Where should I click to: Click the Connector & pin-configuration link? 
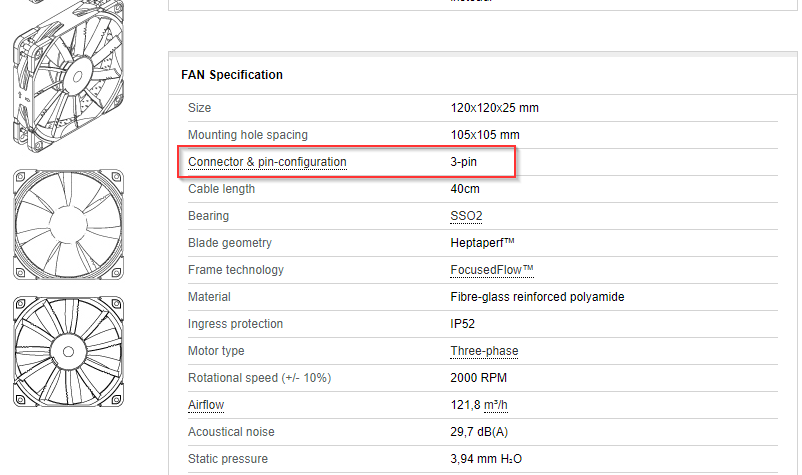pyautogui.click(x=267, y=162)
